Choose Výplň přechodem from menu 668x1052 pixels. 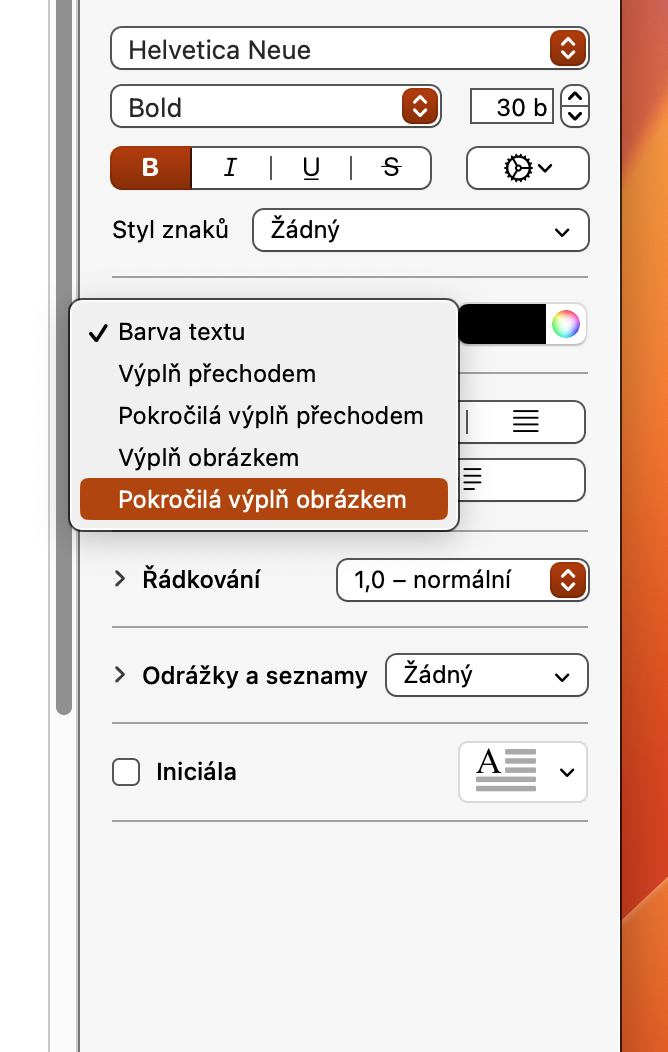(217, 374)
